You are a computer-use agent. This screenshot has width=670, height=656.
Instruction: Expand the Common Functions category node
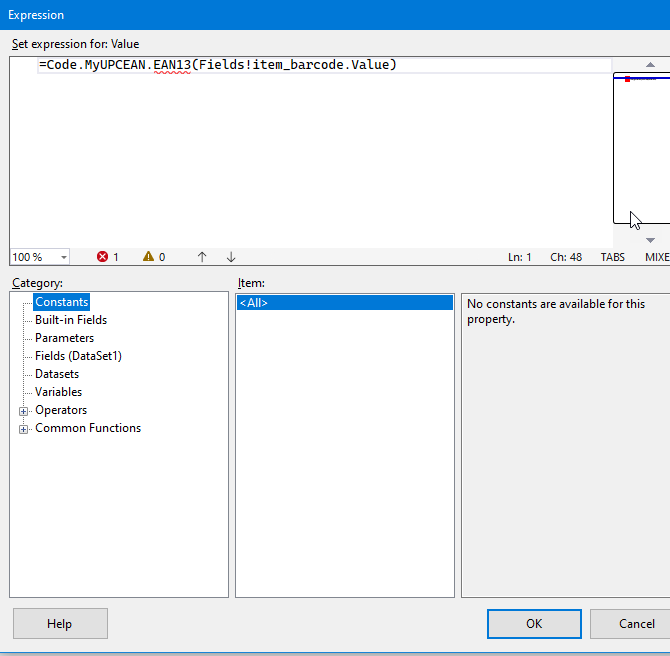coord(24,429)
